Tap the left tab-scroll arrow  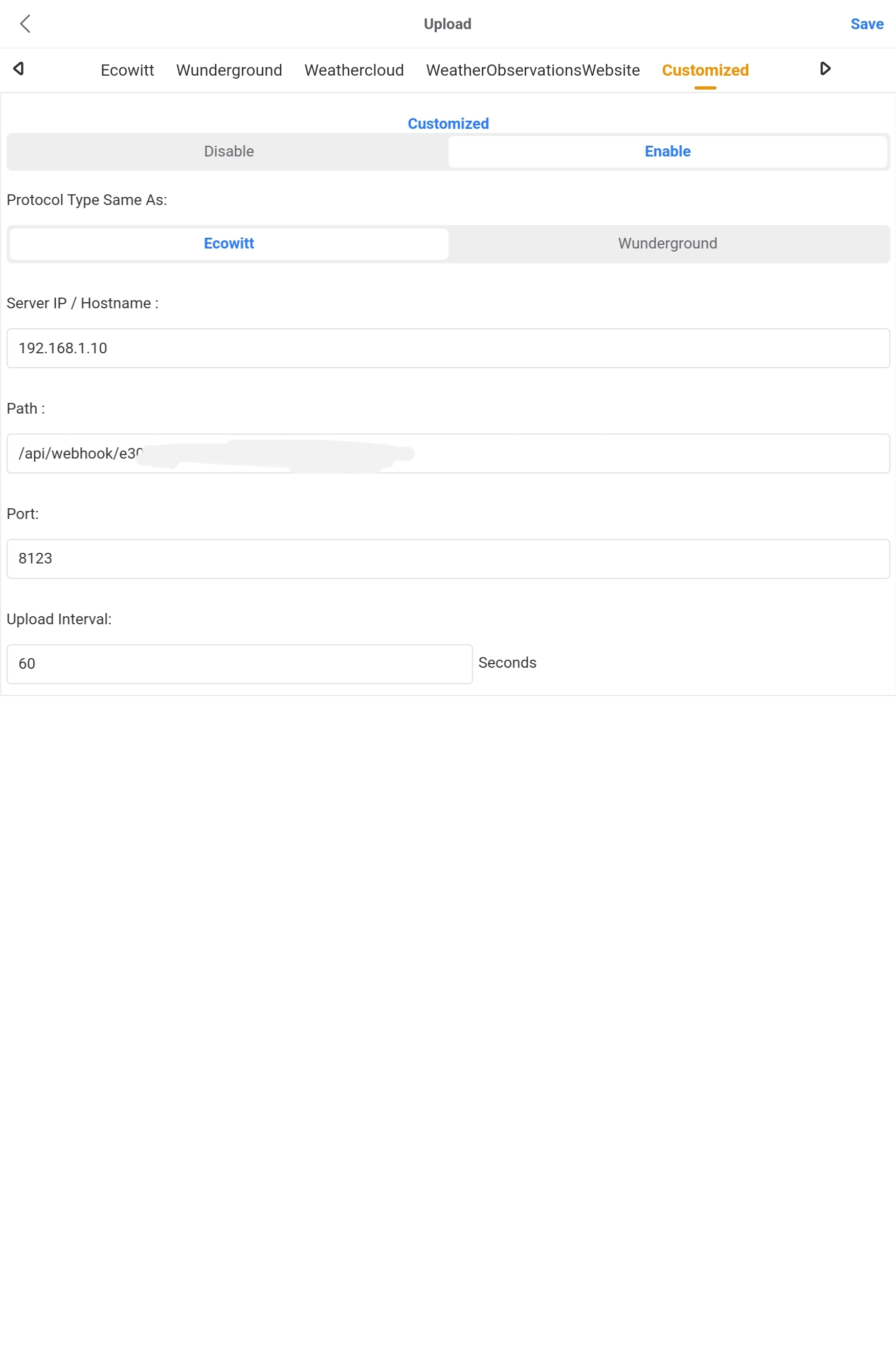[18, 69]
